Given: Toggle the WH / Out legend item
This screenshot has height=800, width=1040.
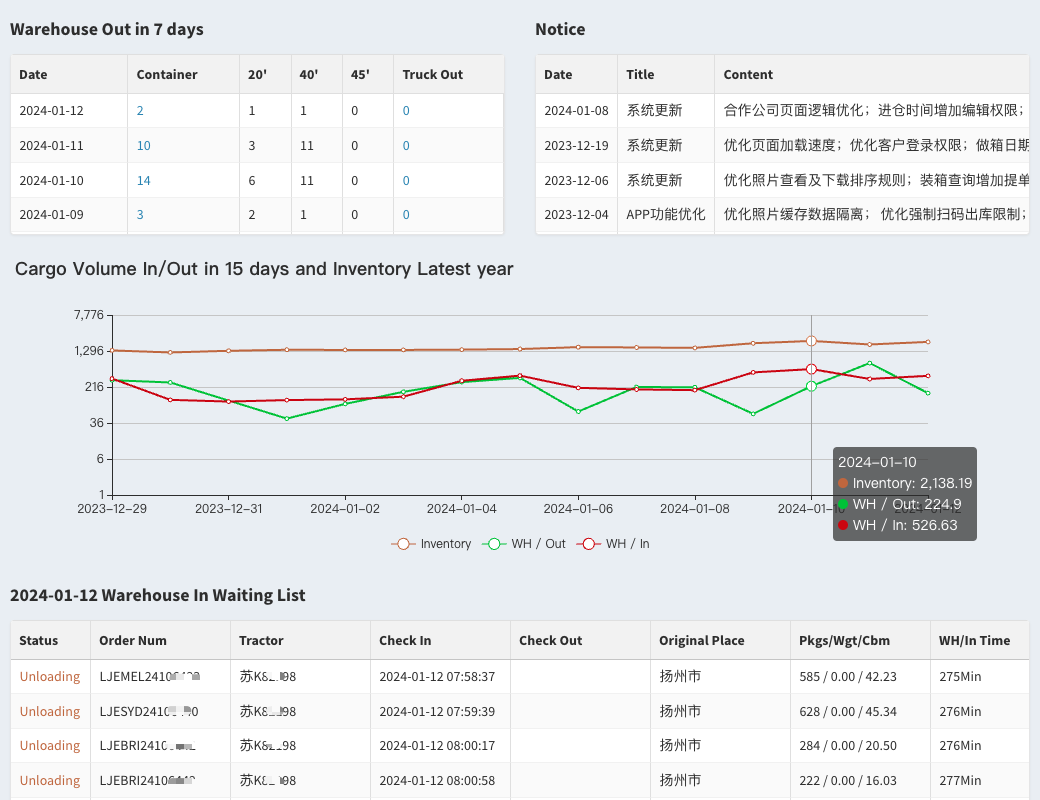Looking at the screenshot, I should [x=524, y=544].
